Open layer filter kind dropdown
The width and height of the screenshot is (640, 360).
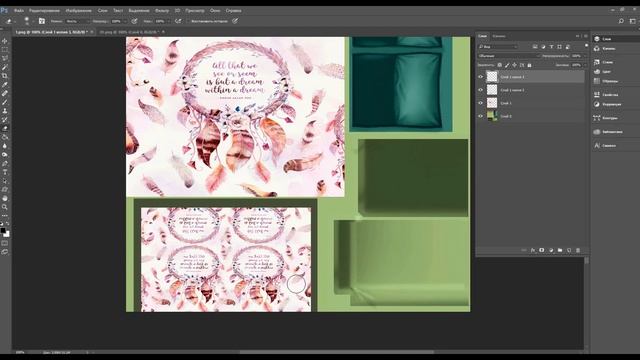(x=498, y=47)
